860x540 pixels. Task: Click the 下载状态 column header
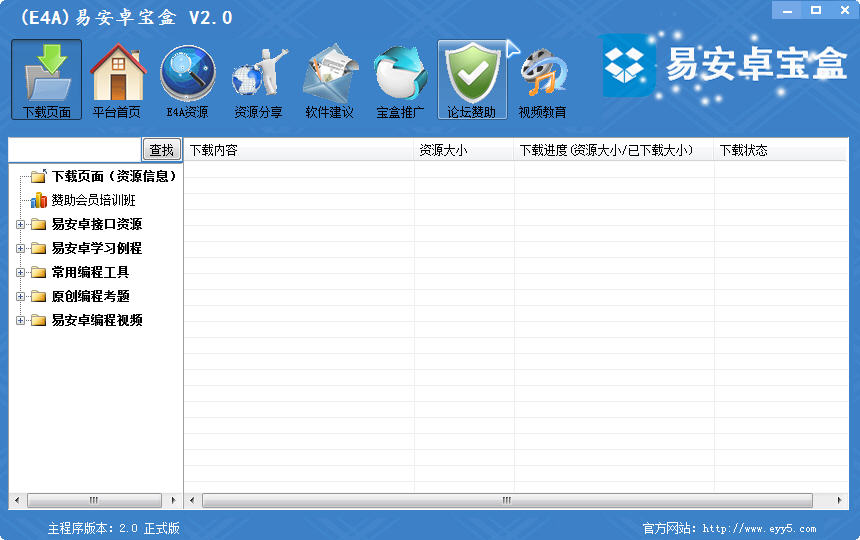(x=781, y=150)
